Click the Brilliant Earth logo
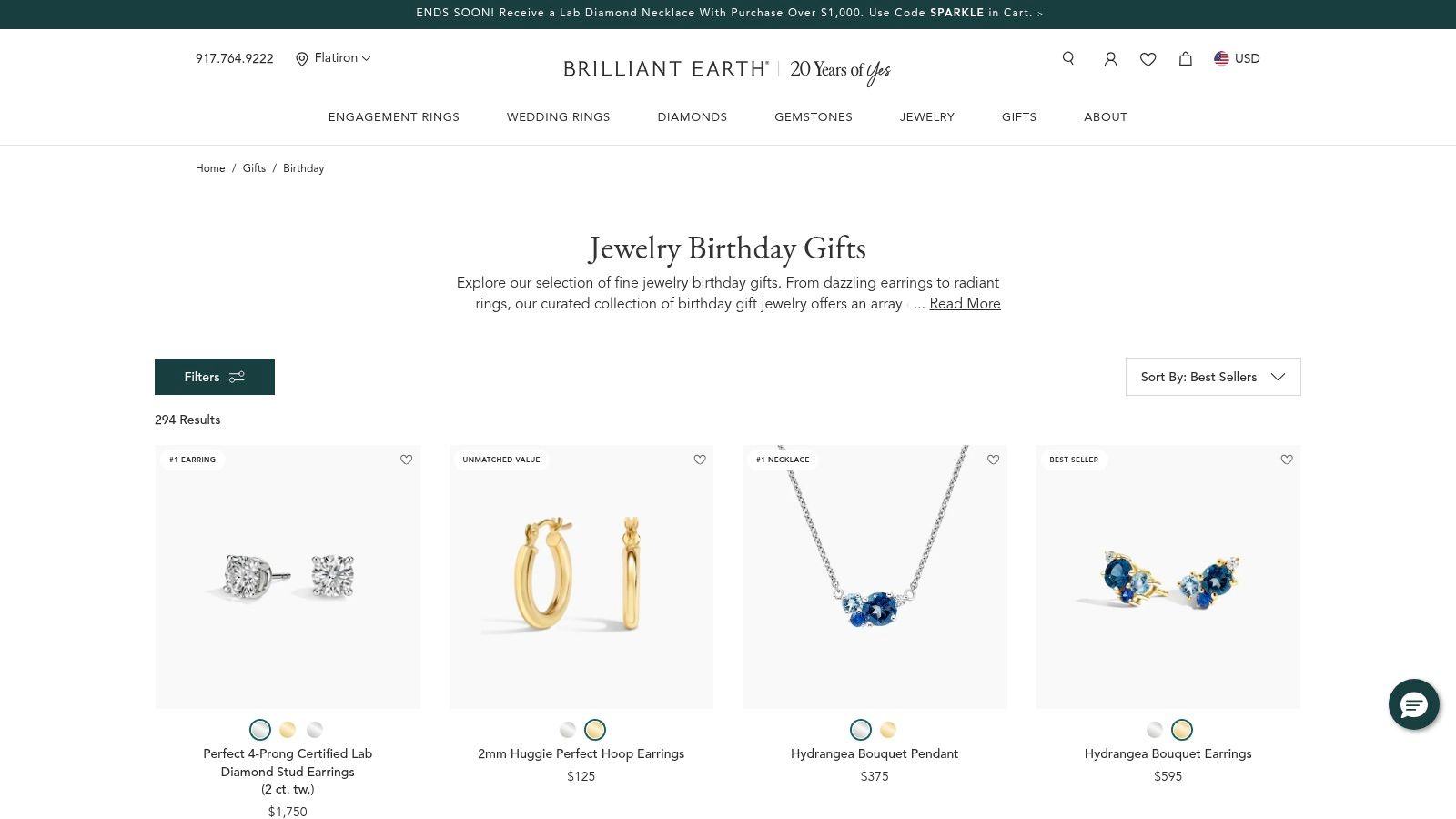 (x=666, y=69)
